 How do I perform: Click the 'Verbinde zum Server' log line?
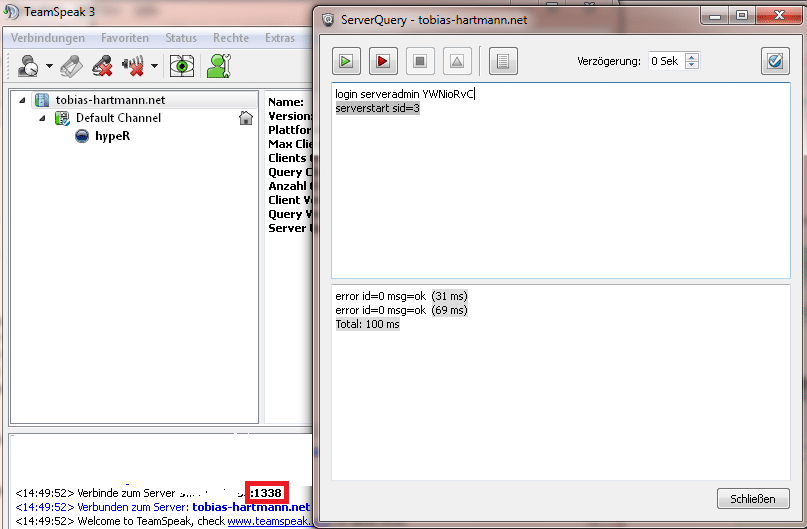click(x=149, y=493)
